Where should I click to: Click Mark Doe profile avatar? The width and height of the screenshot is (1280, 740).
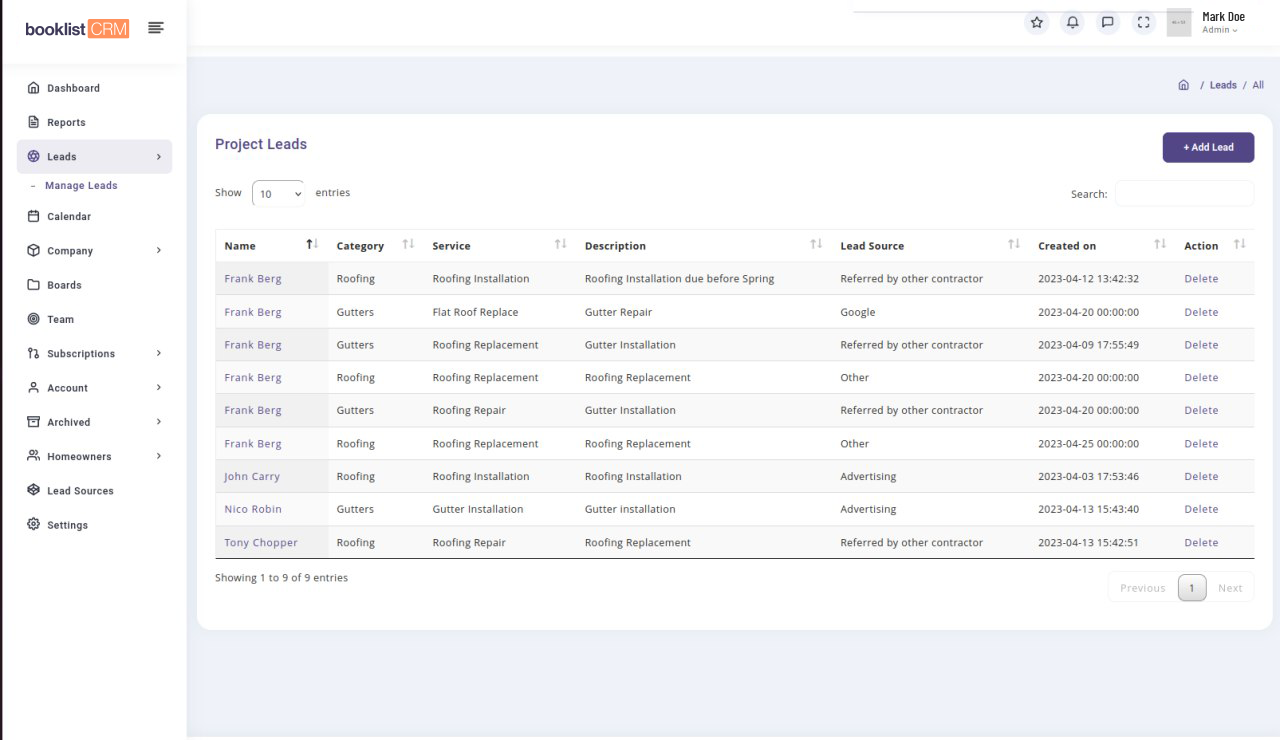pyautogui.click(x=1179, y=22)
